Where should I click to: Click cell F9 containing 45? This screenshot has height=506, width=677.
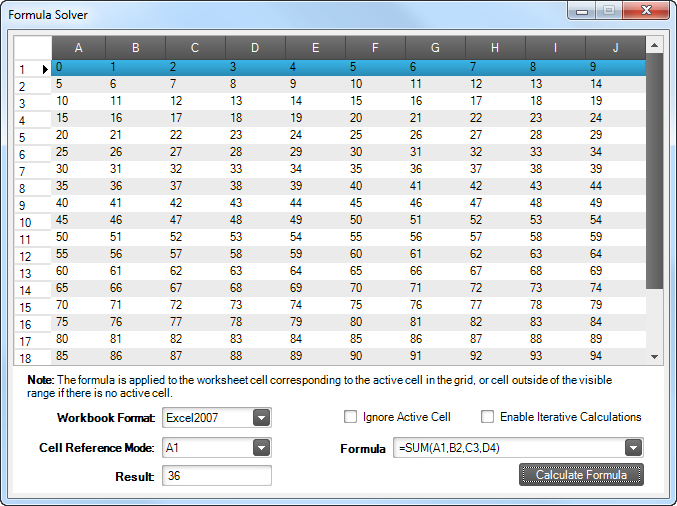click(x=375, y=203)
